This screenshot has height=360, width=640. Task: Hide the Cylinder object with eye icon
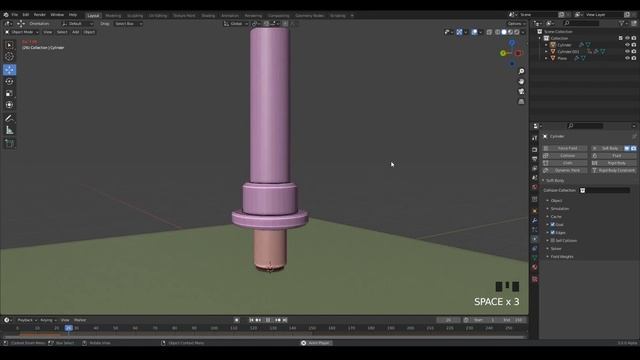[x=627, y=45]
